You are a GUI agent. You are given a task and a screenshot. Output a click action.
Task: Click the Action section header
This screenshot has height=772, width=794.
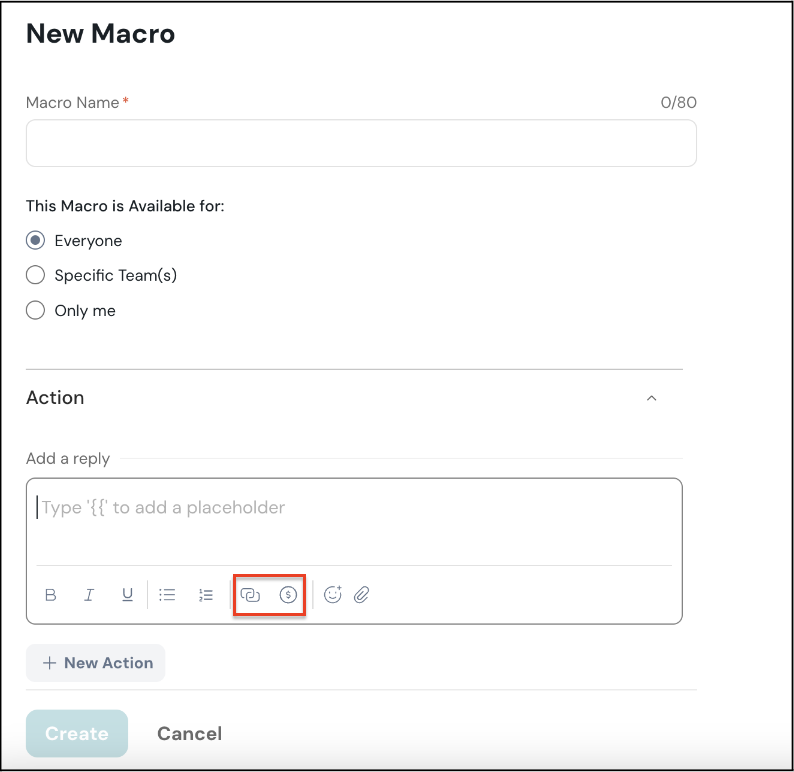point(55,398)
